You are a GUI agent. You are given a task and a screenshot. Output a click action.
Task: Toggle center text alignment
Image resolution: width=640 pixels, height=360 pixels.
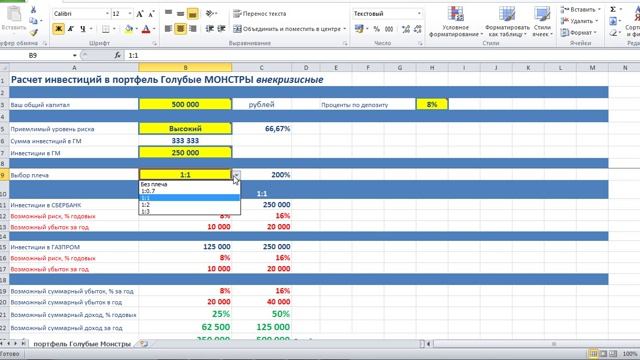(x=180, y=29)
